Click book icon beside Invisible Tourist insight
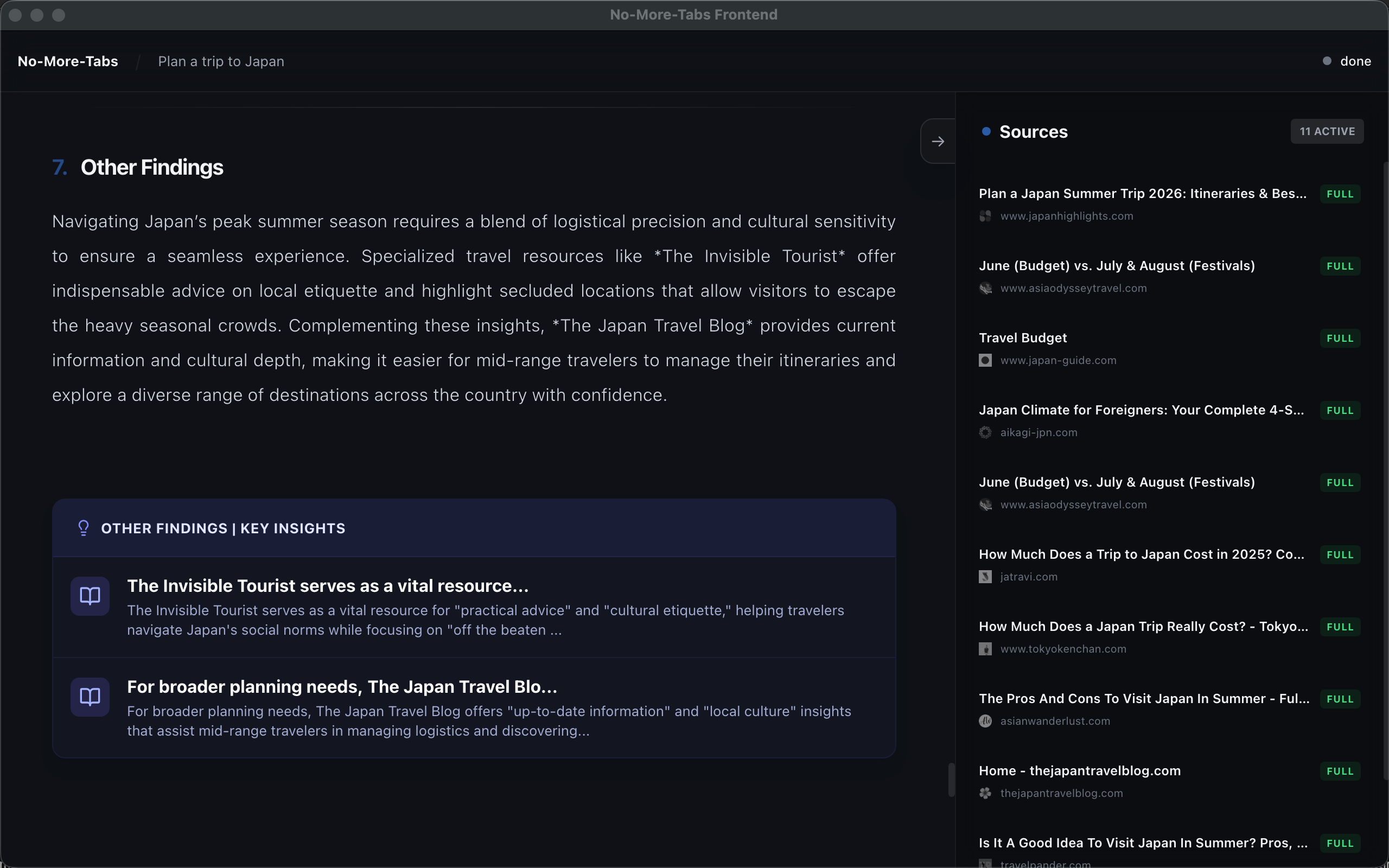Screen dimensions: 1389x868 (x=90, y=596)
